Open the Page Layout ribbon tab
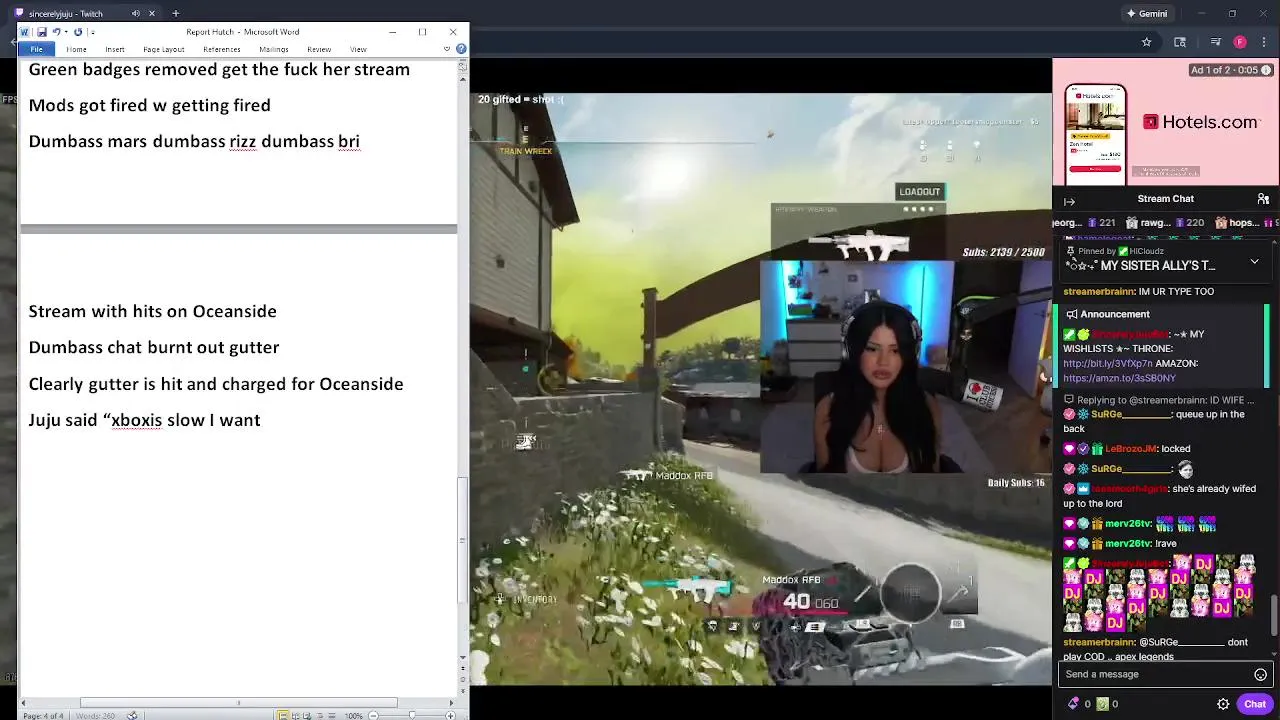Viewport: 1280px width, 720px height. pos(163,49)
